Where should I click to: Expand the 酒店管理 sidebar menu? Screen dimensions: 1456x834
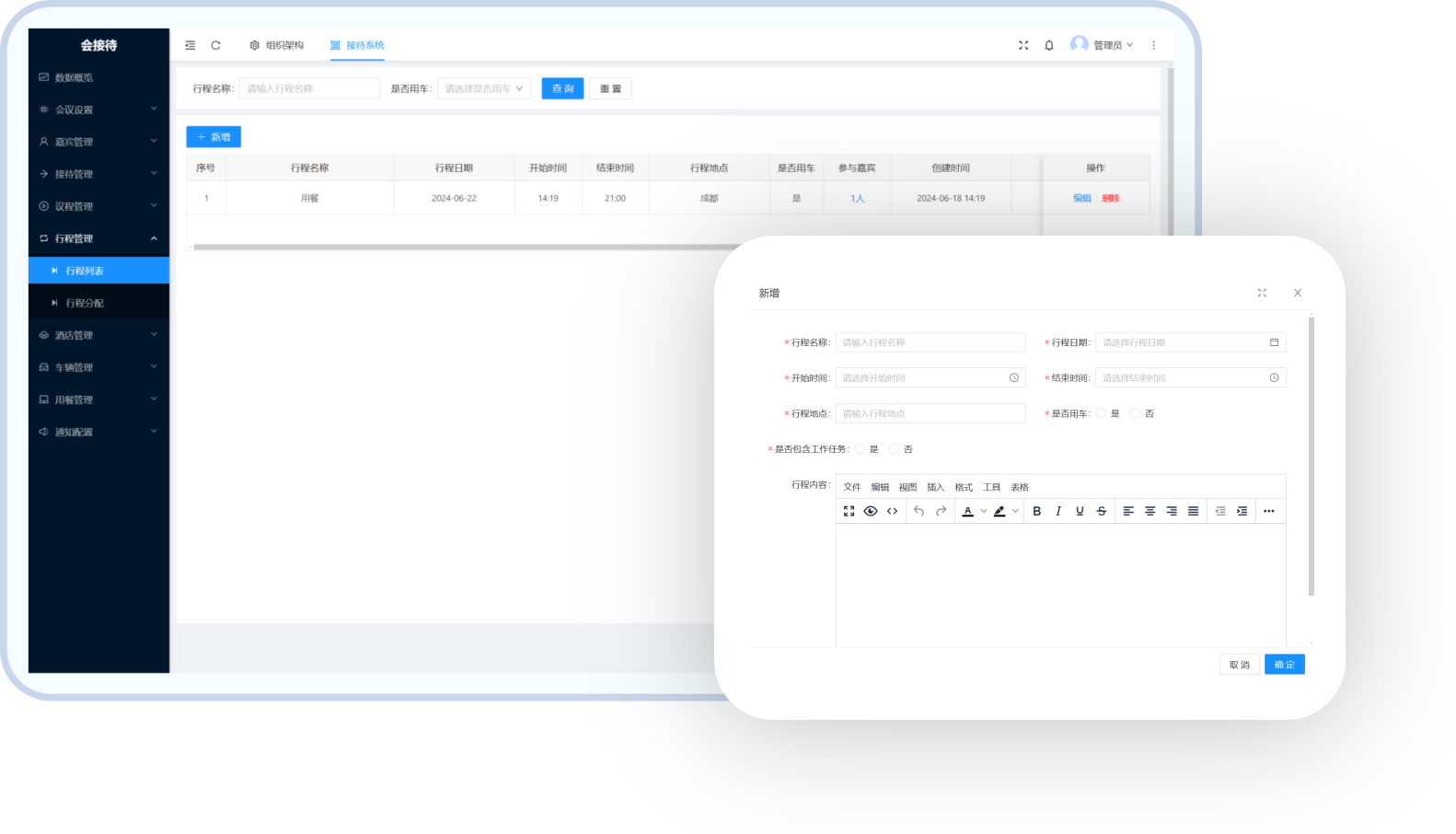[98, 335]
